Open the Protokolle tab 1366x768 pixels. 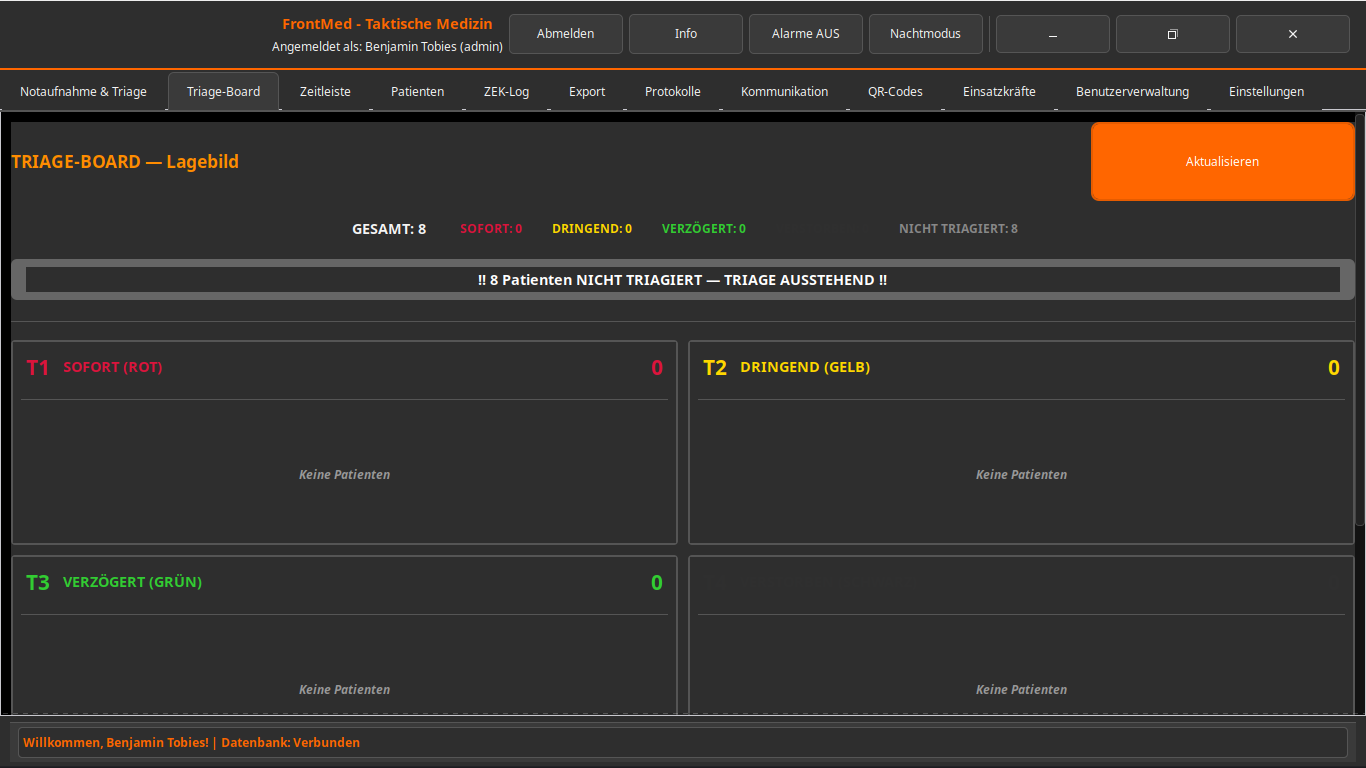[672, 91]
